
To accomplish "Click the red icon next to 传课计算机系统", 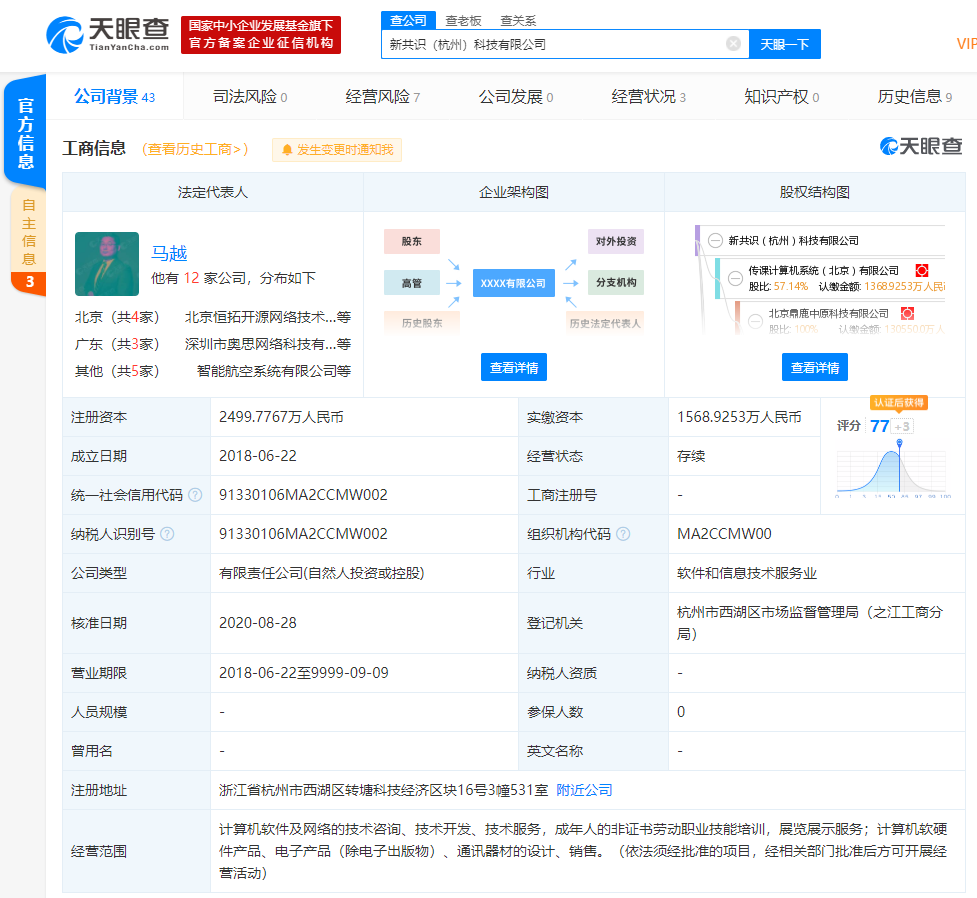I will coord(922,270).
